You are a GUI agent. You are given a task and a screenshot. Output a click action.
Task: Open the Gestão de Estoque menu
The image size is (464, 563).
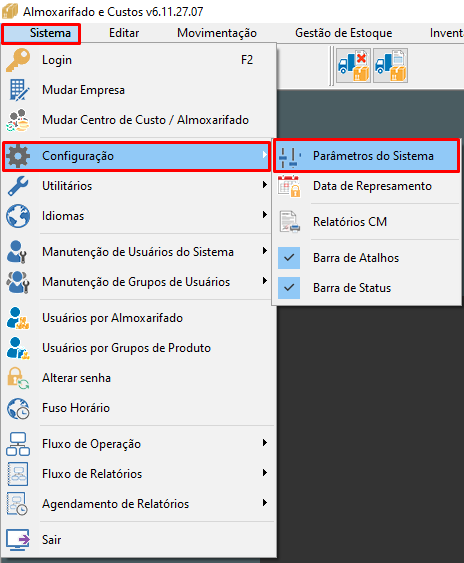[344, 33]
